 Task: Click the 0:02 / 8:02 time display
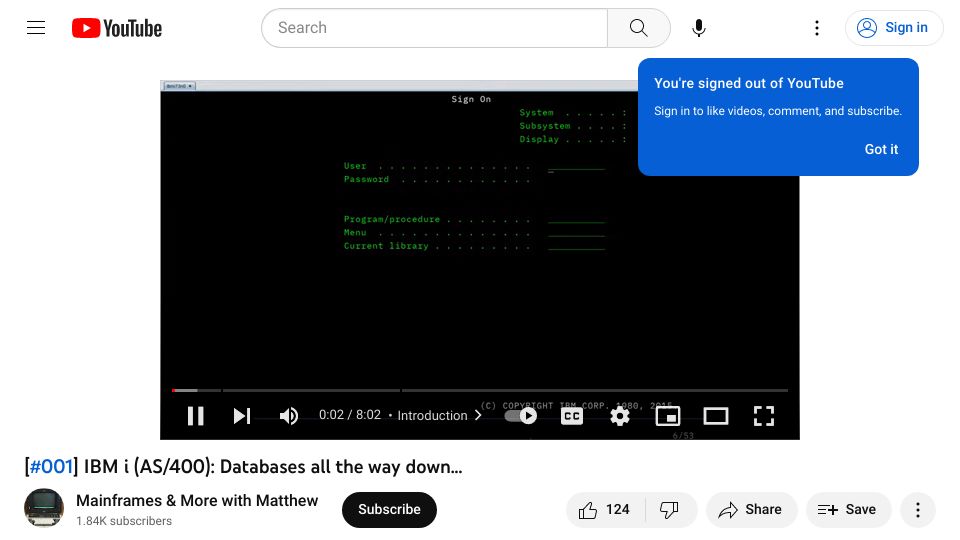(x=350, y=415)
